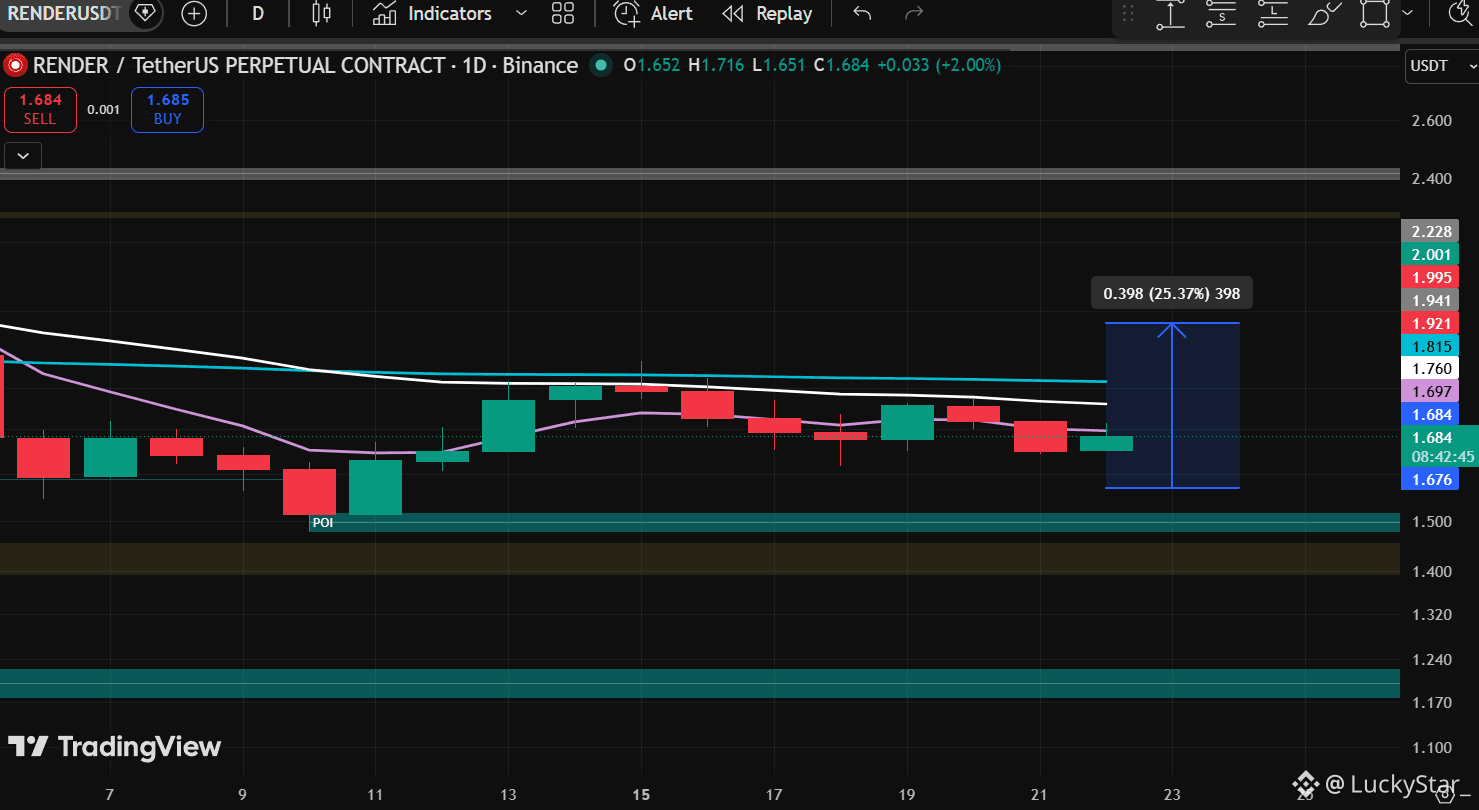Open indicator templates grid icon
The width and height of the screenshot is (1479, 810).
(563, 14)
